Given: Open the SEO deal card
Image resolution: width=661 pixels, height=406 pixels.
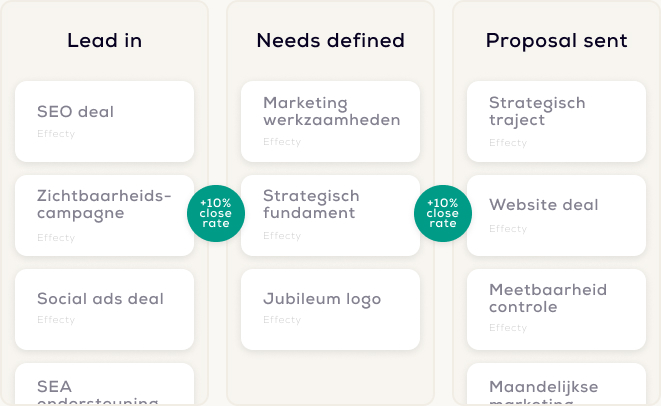Looking at the screenshot, I should coord(104,121).
